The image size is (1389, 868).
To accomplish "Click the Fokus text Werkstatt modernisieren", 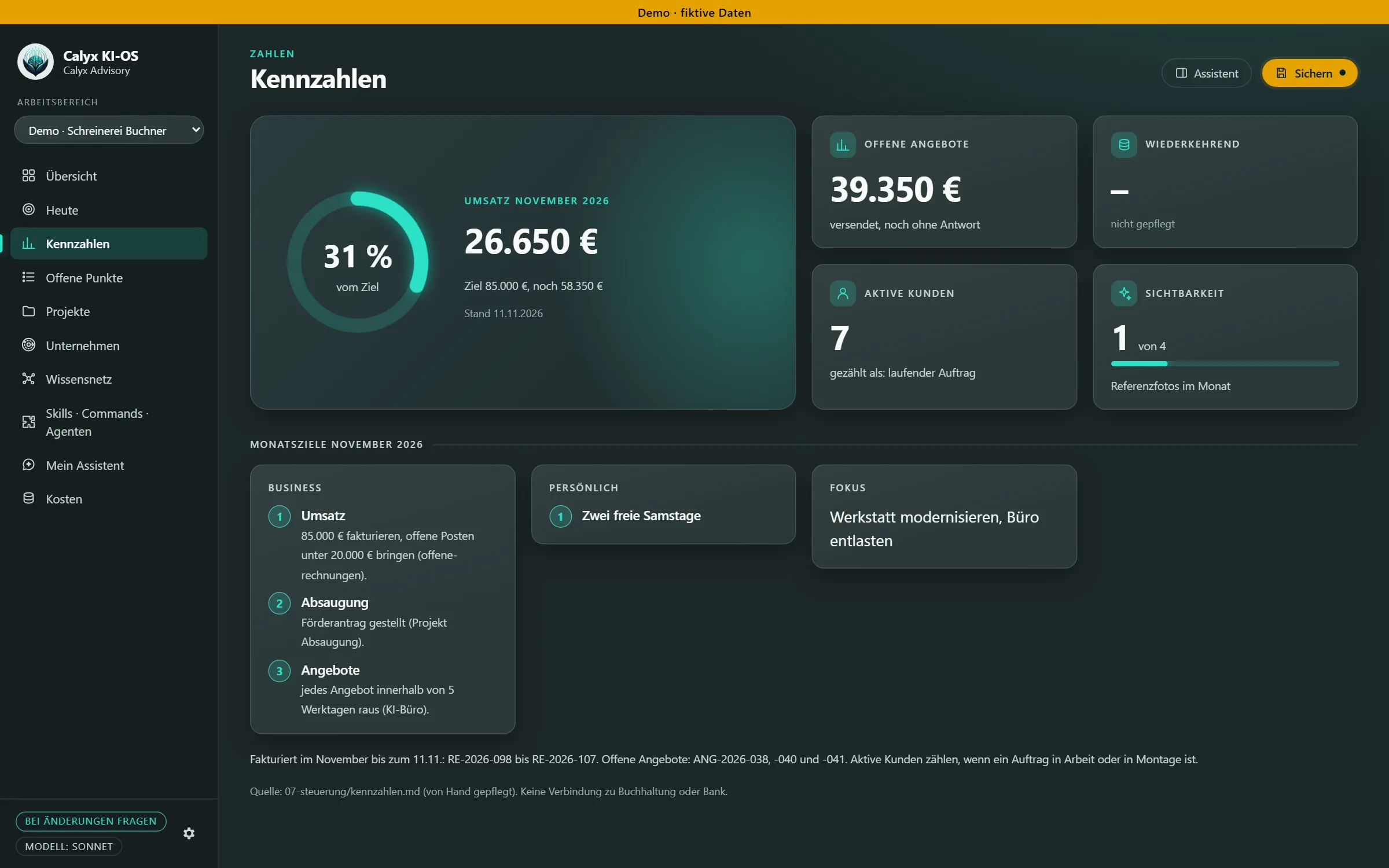I will coord(934,529).
